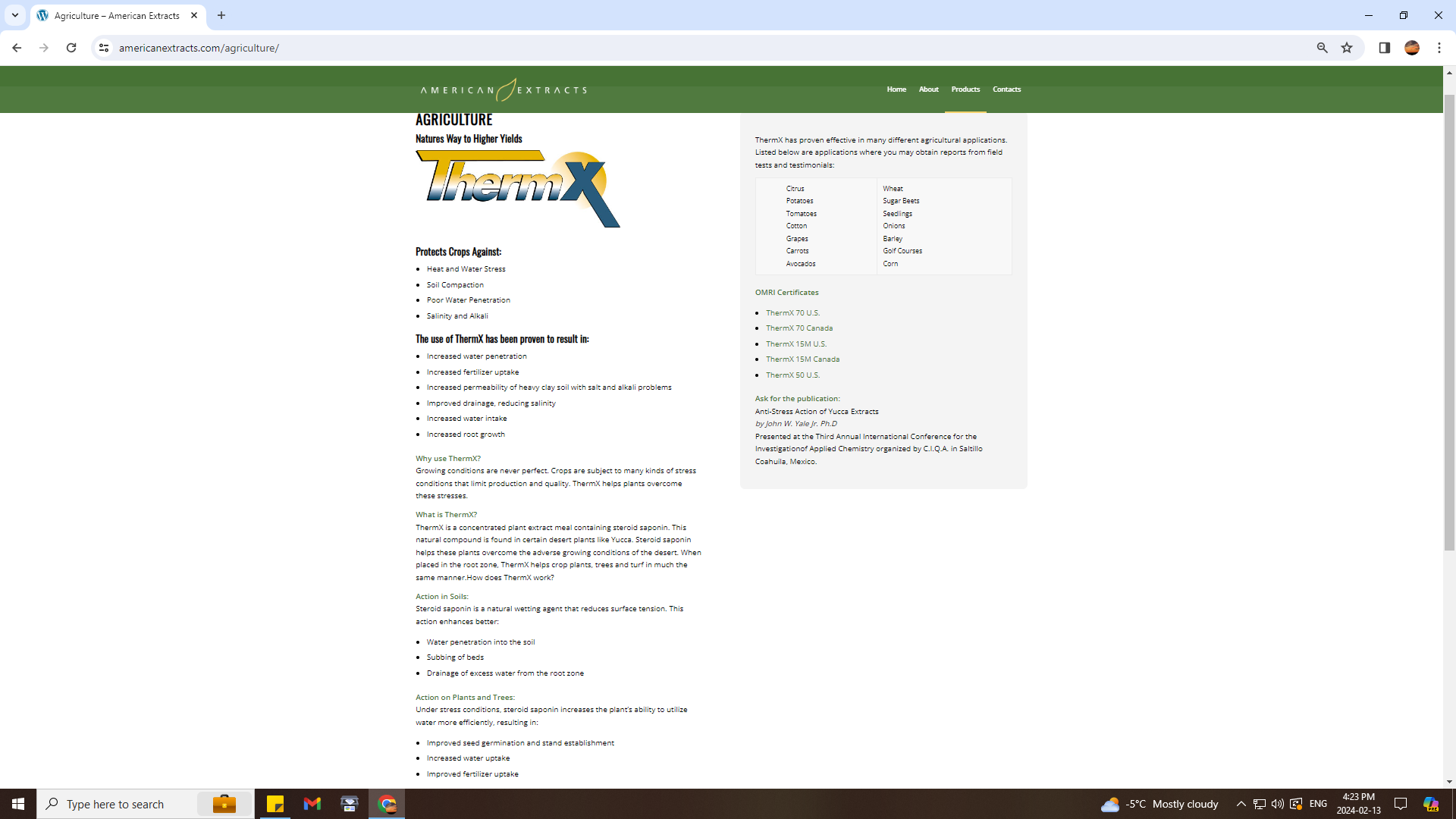Screen dimensions: 1456x819
Task: Open Sticky Notes in taskbar
Action: click(275, 804)
